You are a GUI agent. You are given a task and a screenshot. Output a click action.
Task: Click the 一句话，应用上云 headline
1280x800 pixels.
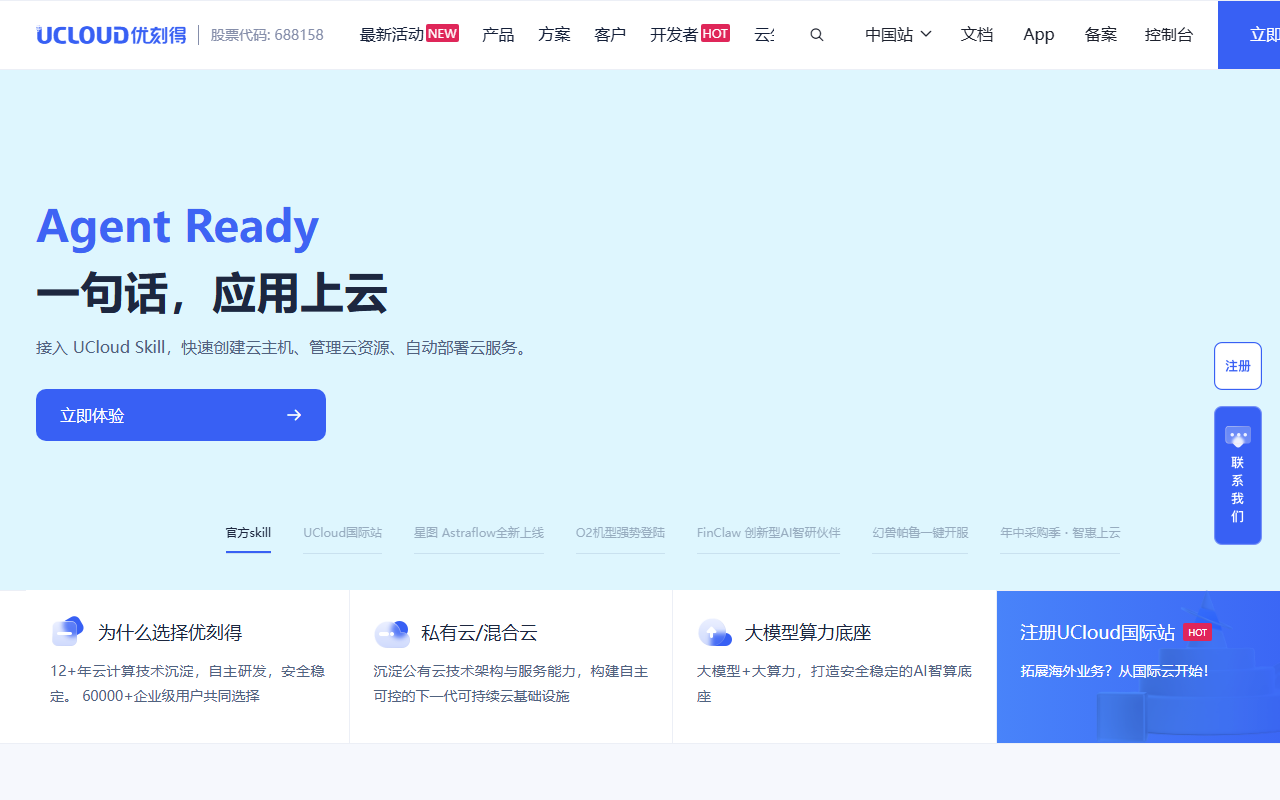tap(212, 294)
